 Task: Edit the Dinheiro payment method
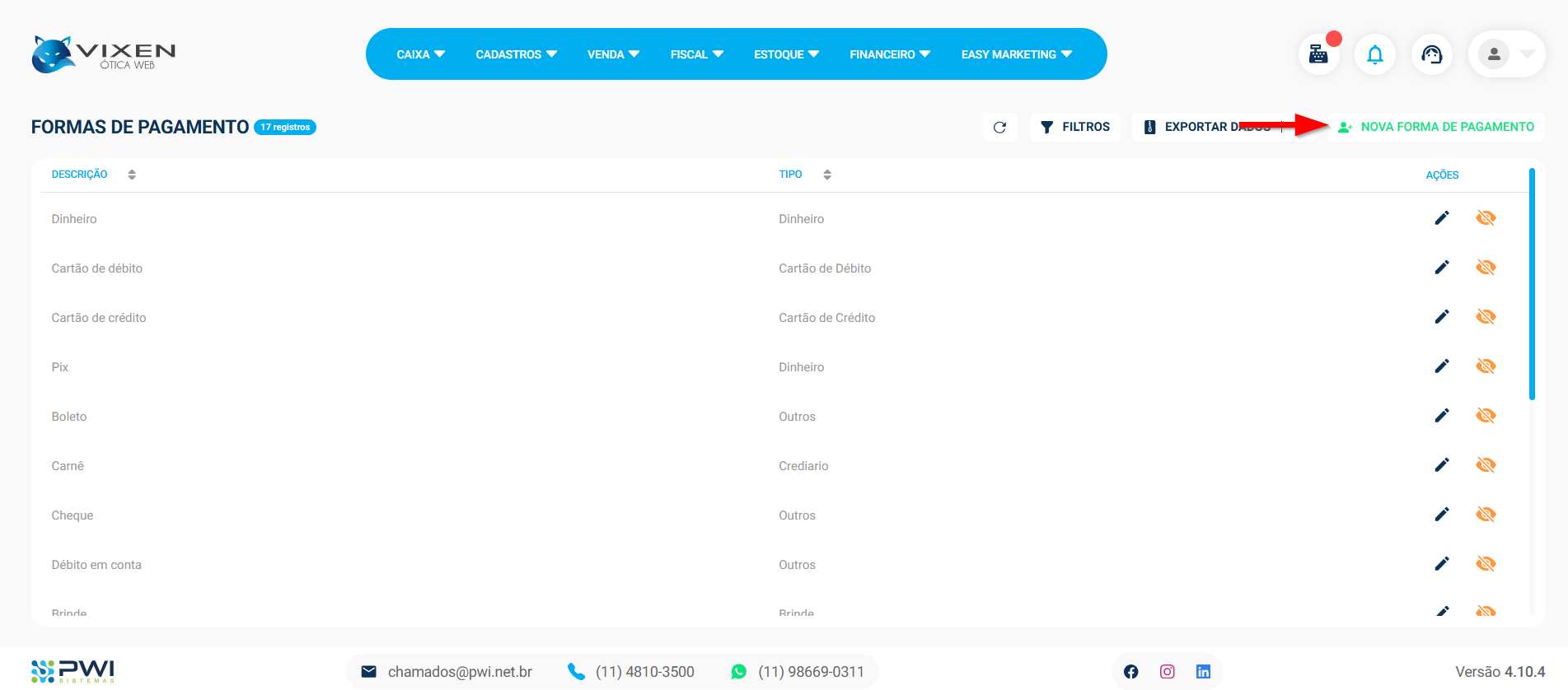[1441, 218]
